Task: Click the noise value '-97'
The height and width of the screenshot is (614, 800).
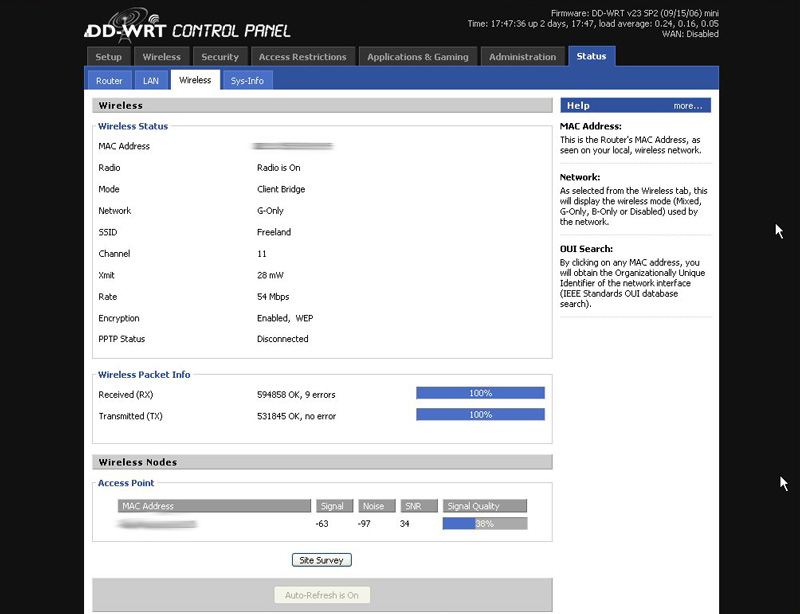Action: tap(364, 524)
